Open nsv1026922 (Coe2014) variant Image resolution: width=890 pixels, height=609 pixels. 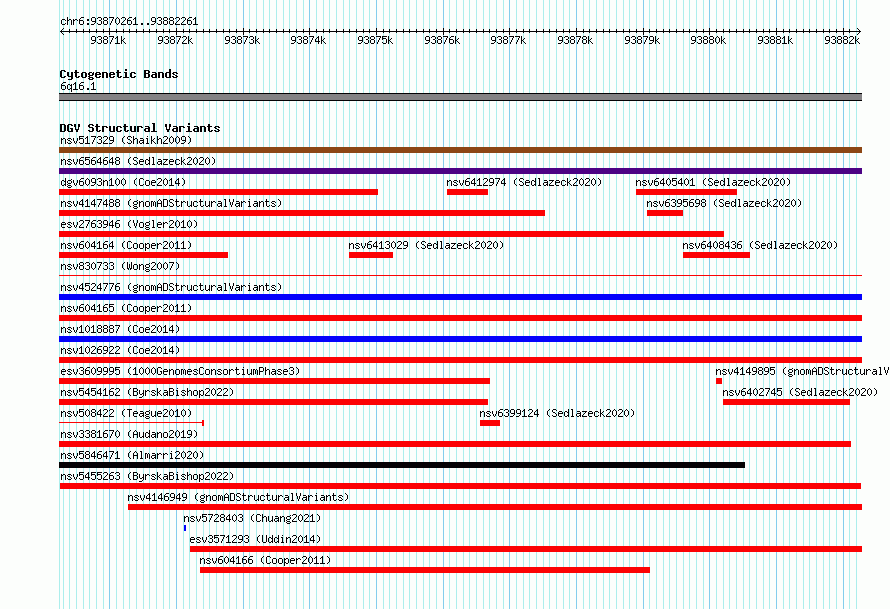pyautogui.click(x=120, y=350)
